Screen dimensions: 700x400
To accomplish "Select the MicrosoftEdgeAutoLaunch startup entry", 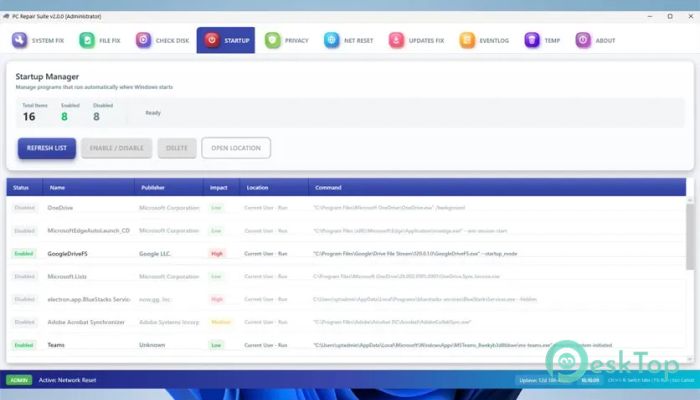I will point(346,231).
